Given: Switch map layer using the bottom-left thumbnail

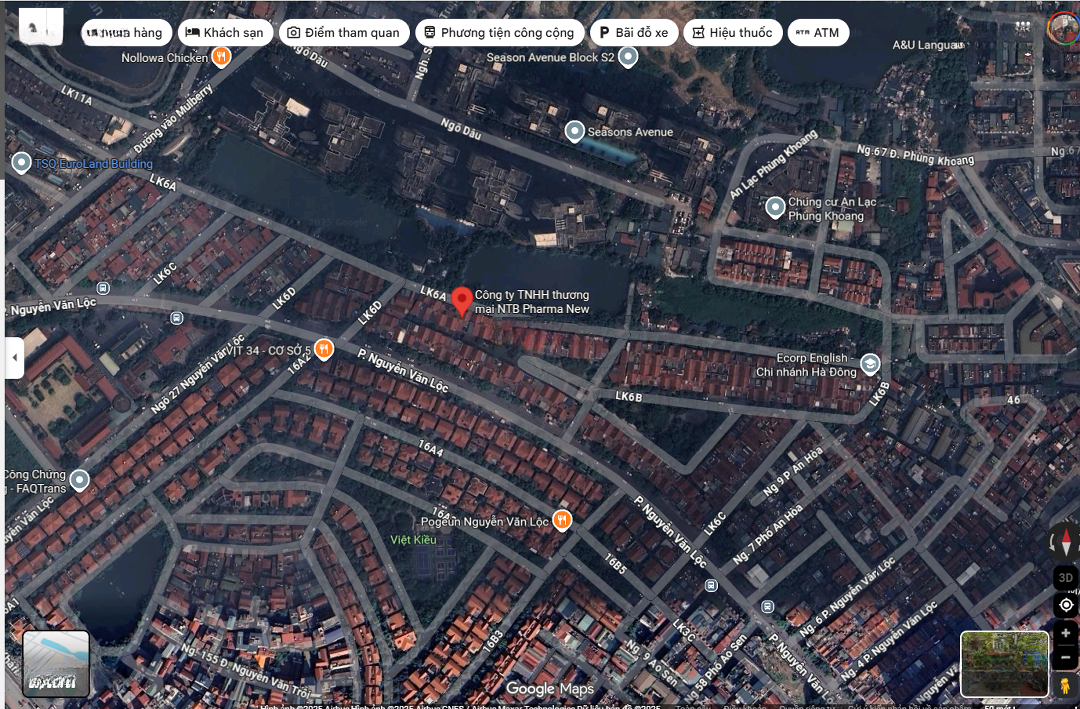Looking at the screenshot, I should (56, 663).
